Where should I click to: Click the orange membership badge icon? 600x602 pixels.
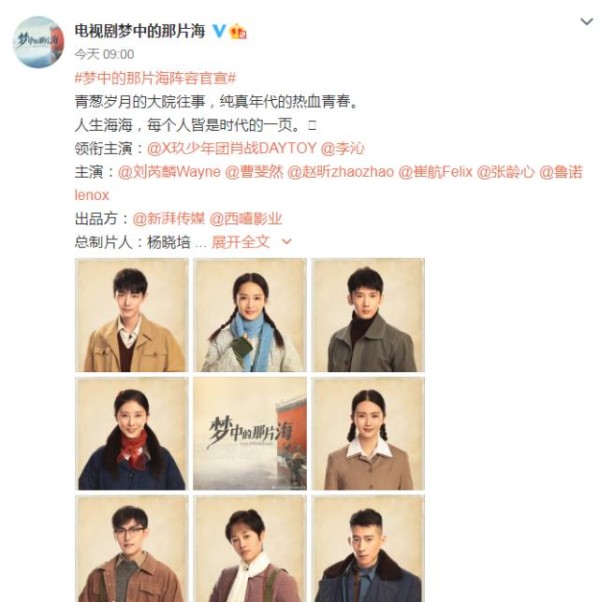(x=238, y=31)
